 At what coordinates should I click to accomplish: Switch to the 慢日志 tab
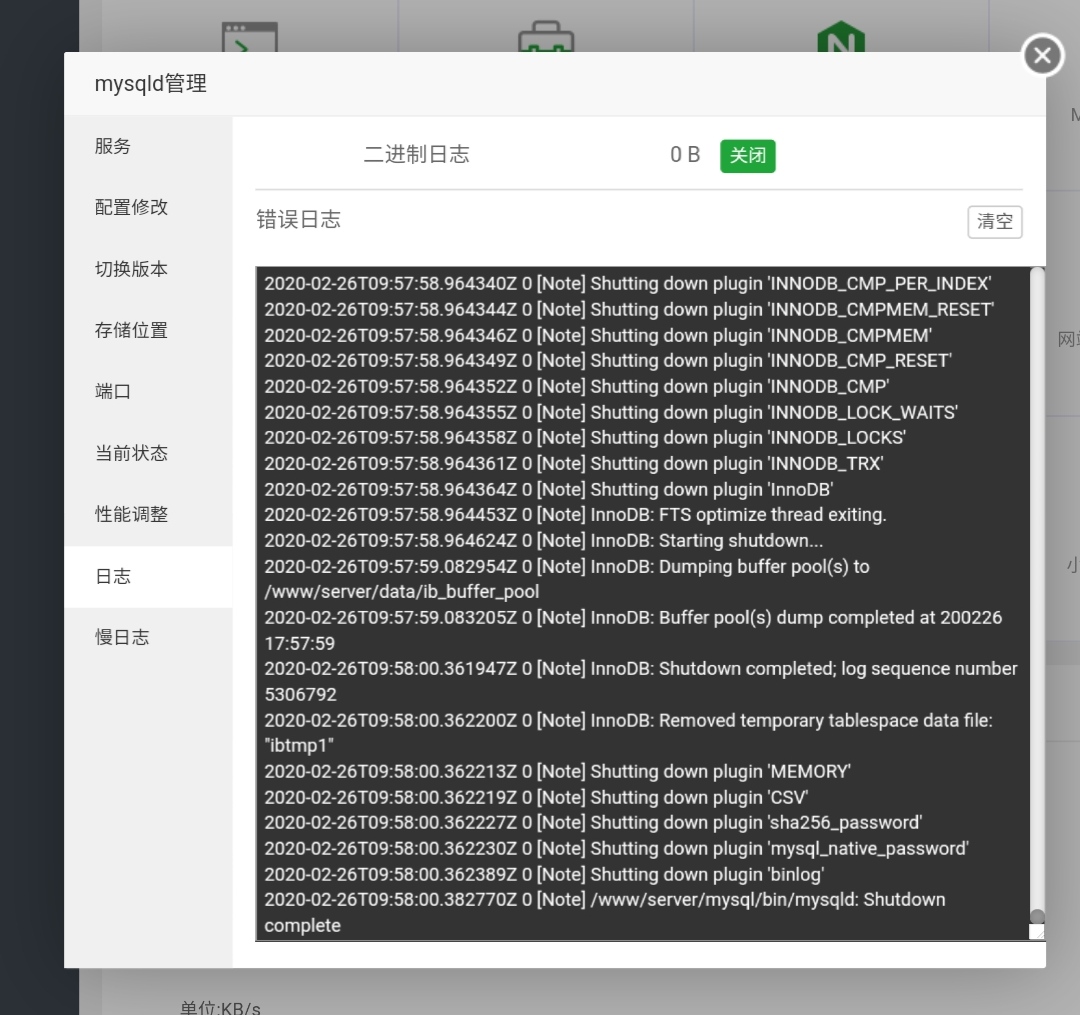click(x=122, y=637)
